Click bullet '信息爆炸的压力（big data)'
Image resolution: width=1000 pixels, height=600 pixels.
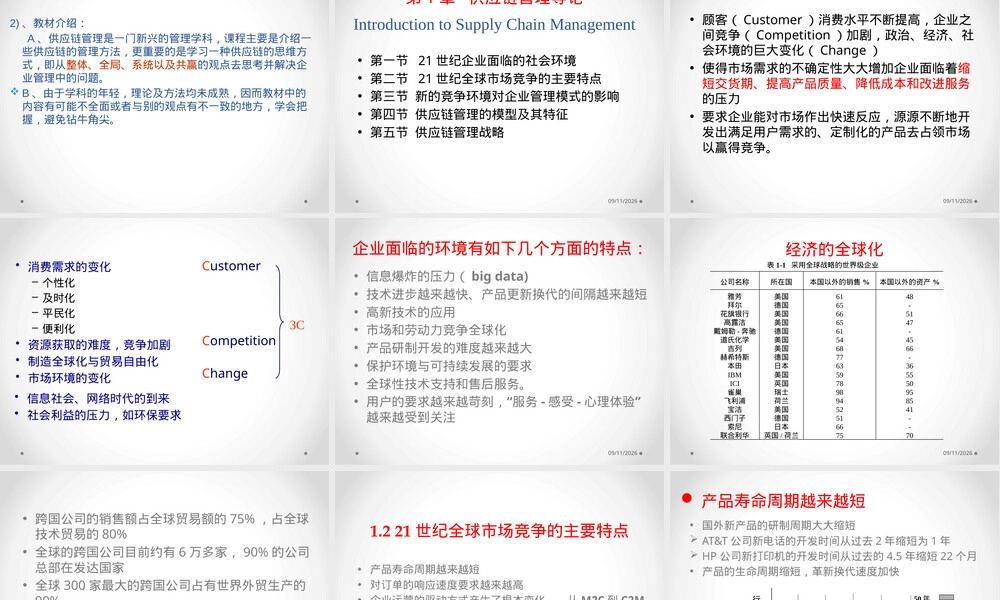[447, 276]
